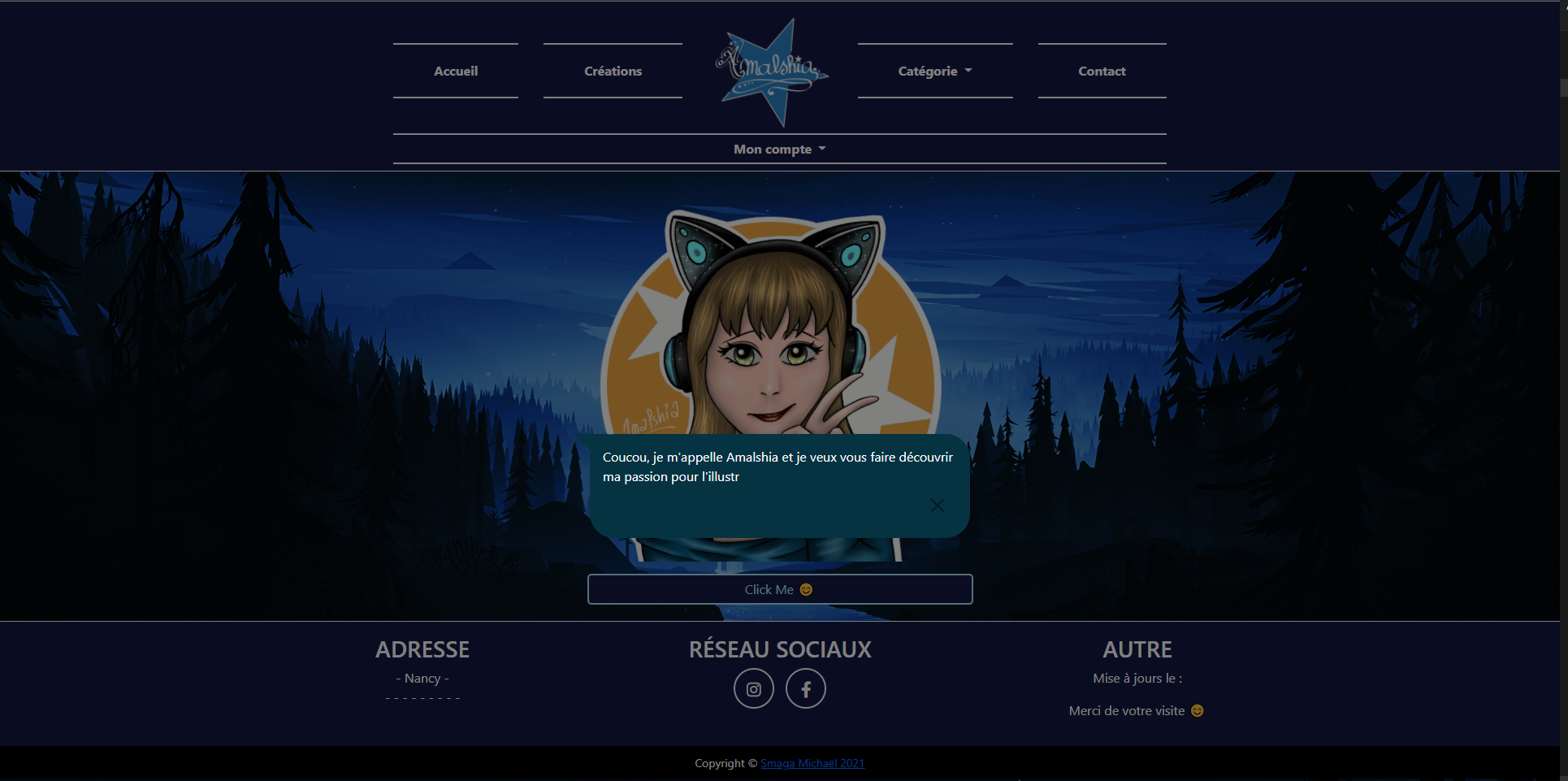Click the RÉSEAU SOCIAUX heading
Viewport: 1568px width, 781px height.
click(x=780, y=649)
